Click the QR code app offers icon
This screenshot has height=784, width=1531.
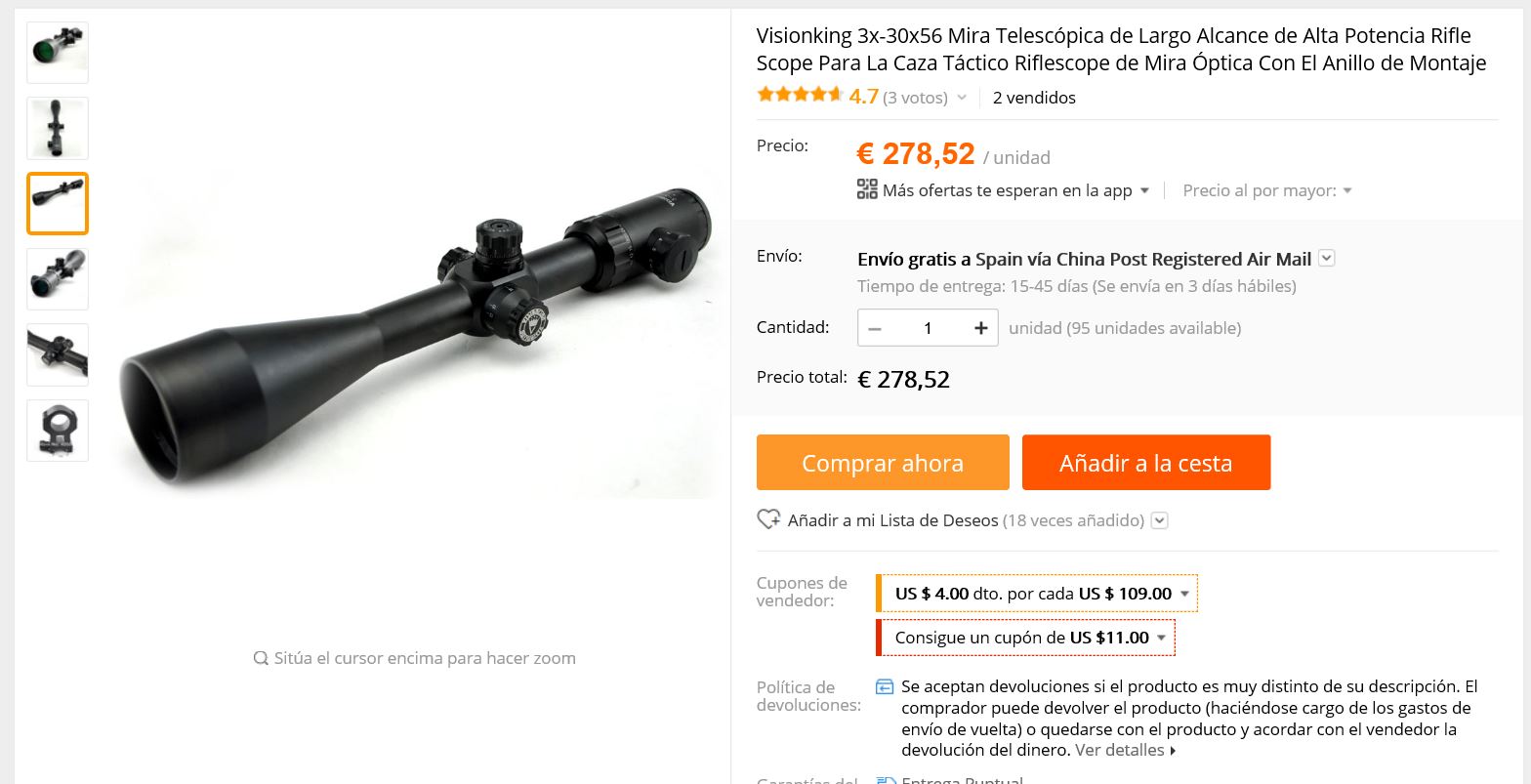coord(867,189)
